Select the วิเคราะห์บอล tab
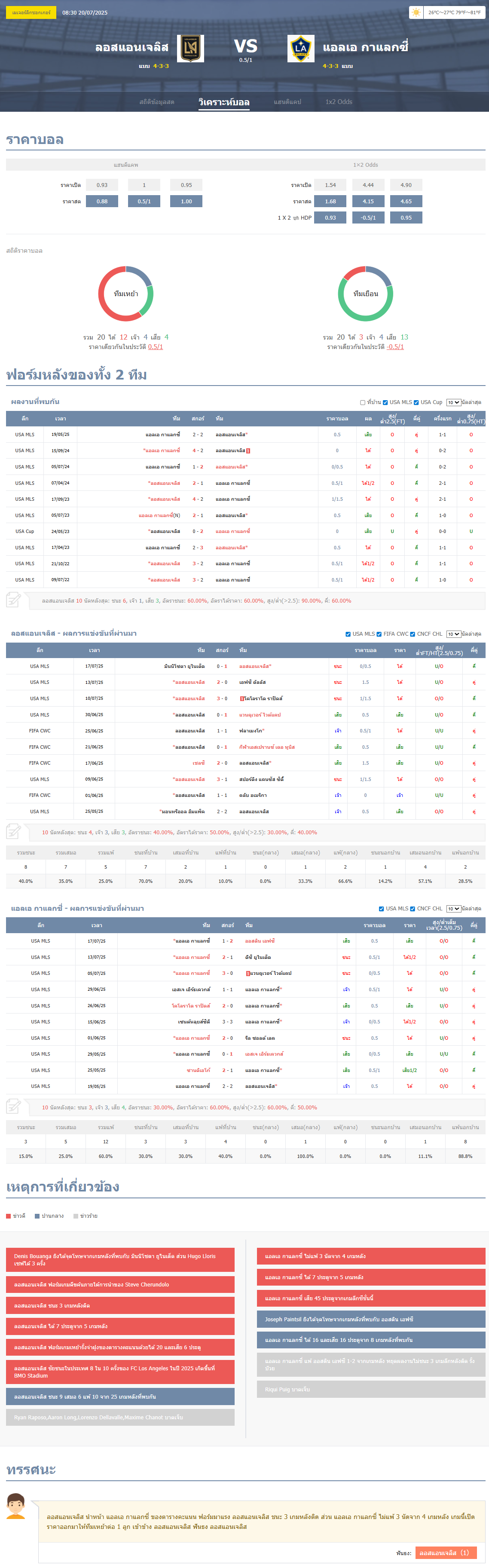Screen dimensions: 489x1568 click(224, 102)
